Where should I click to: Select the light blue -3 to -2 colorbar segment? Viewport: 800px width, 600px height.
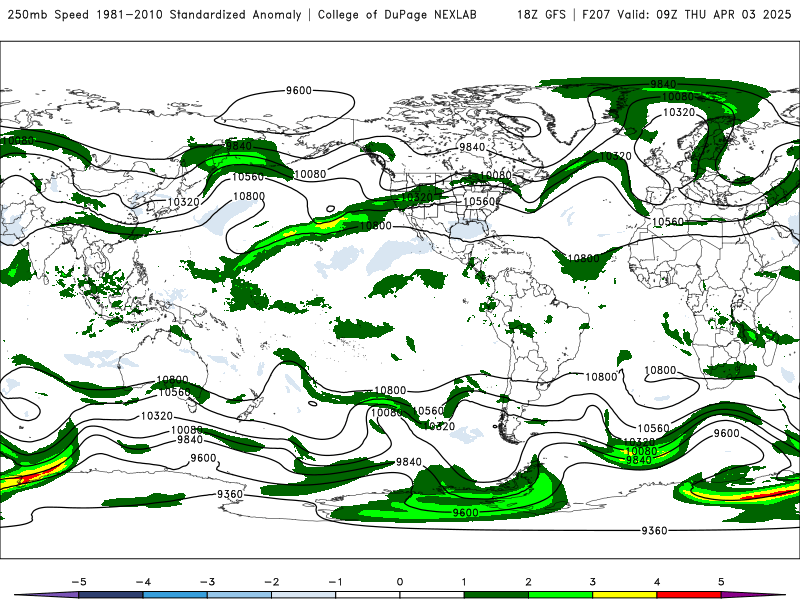pos(239,595)
